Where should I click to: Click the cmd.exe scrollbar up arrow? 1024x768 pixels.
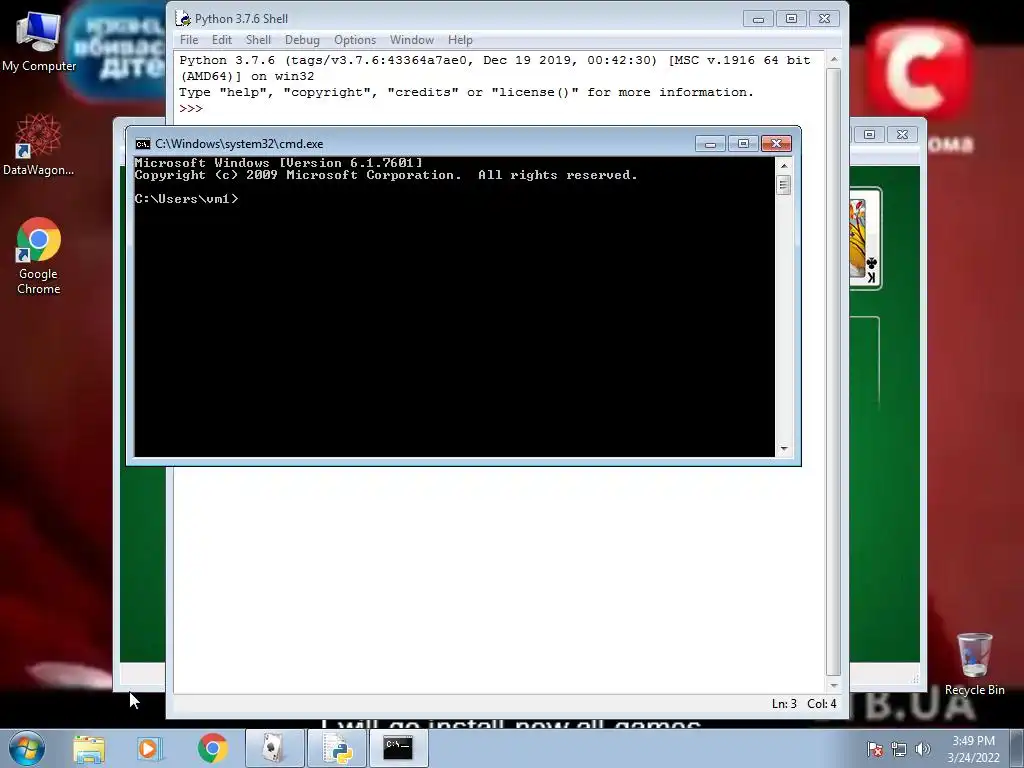[784, 166]
